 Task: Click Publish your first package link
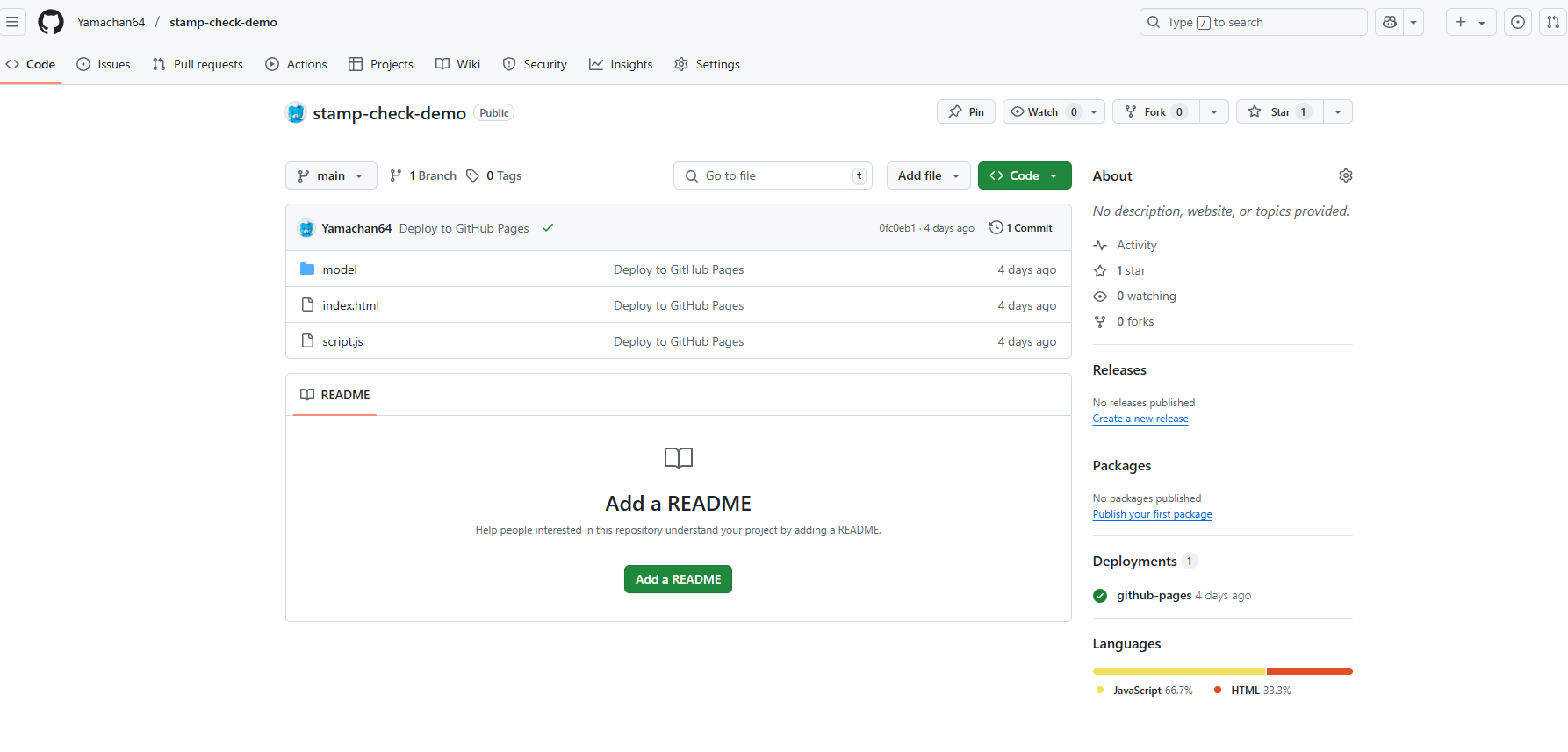pos(1152,514)
